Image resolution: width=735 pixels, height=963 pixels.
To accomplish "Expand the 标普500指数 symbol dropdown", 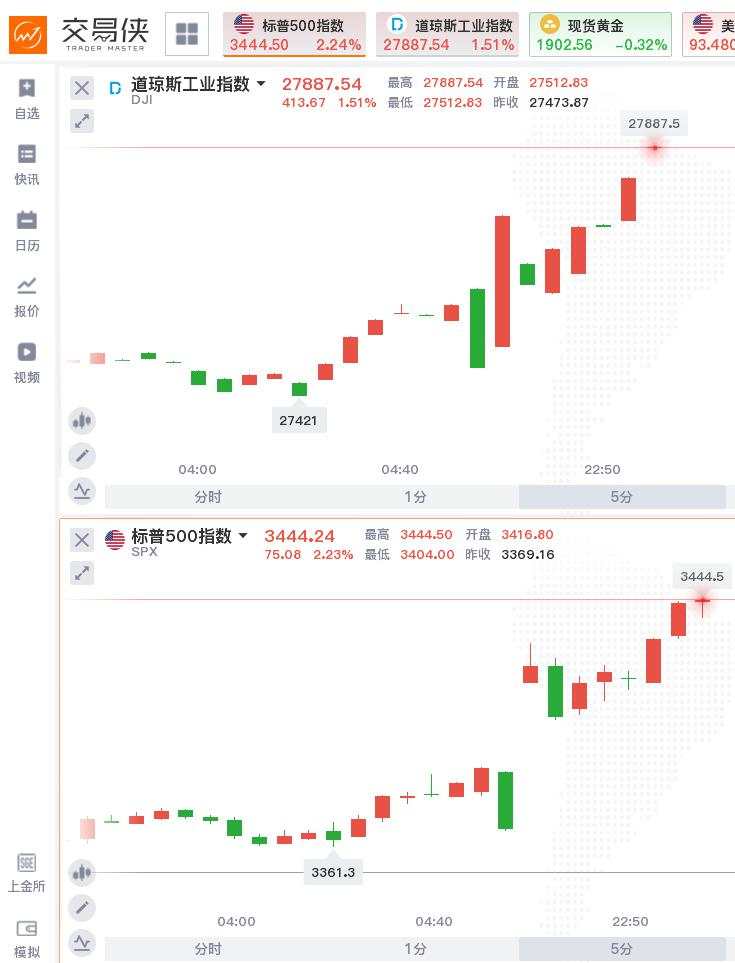I will [x=243, y=536].
